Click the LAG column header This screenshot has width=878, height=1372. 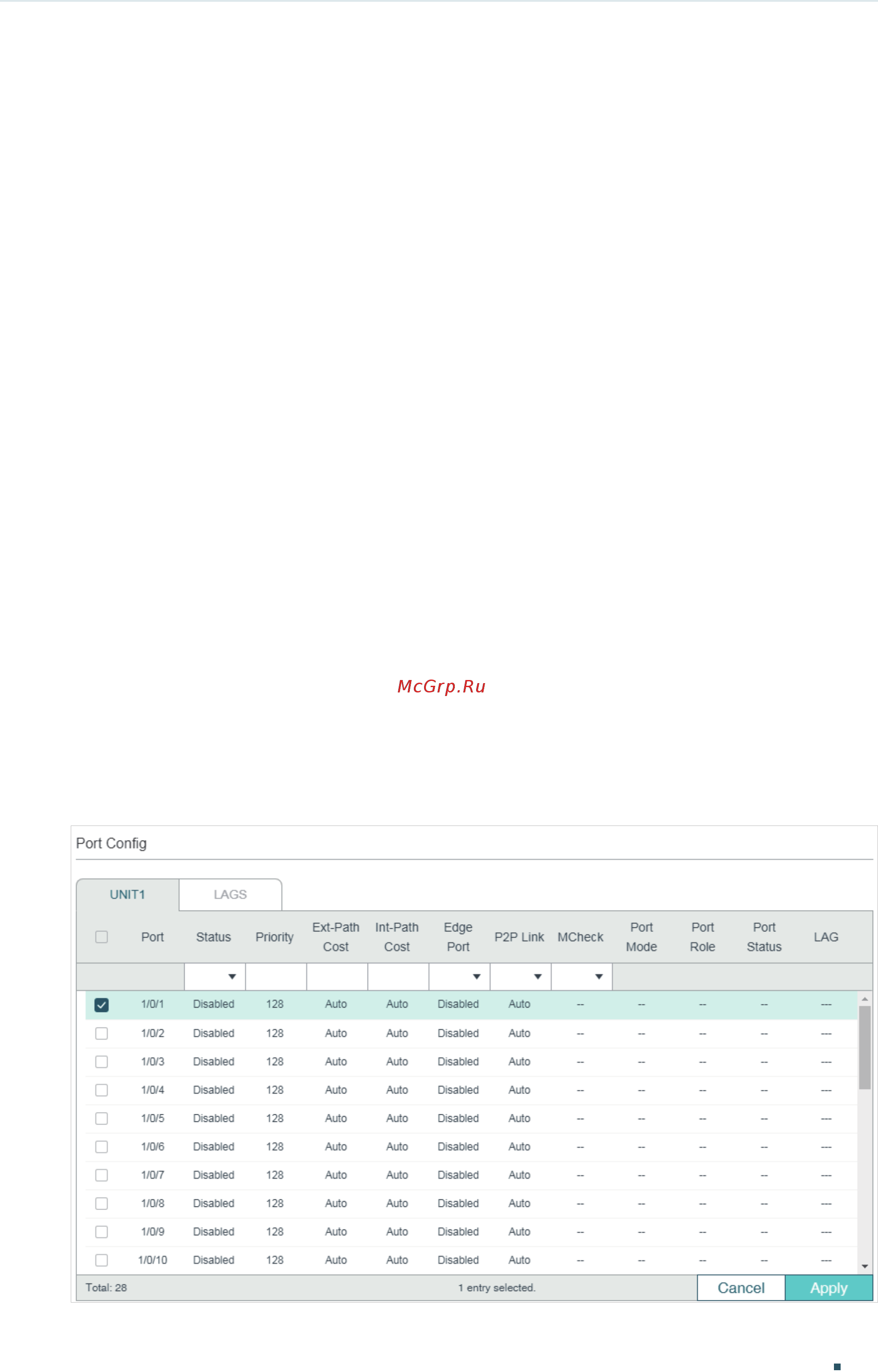pyautogui.click(x=826, y=937)
